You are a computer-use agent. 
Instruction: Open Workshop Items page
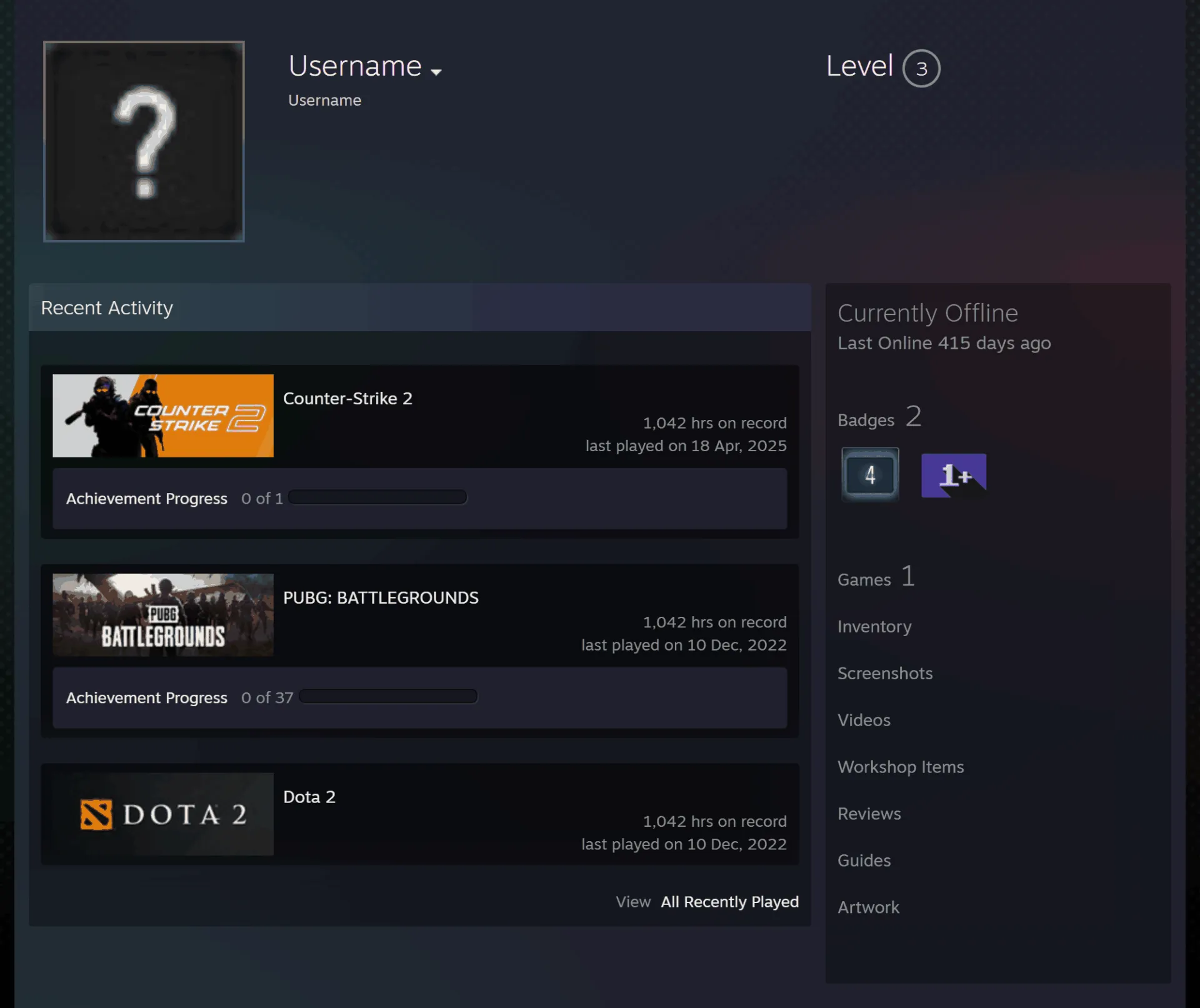tap(901, 767)
